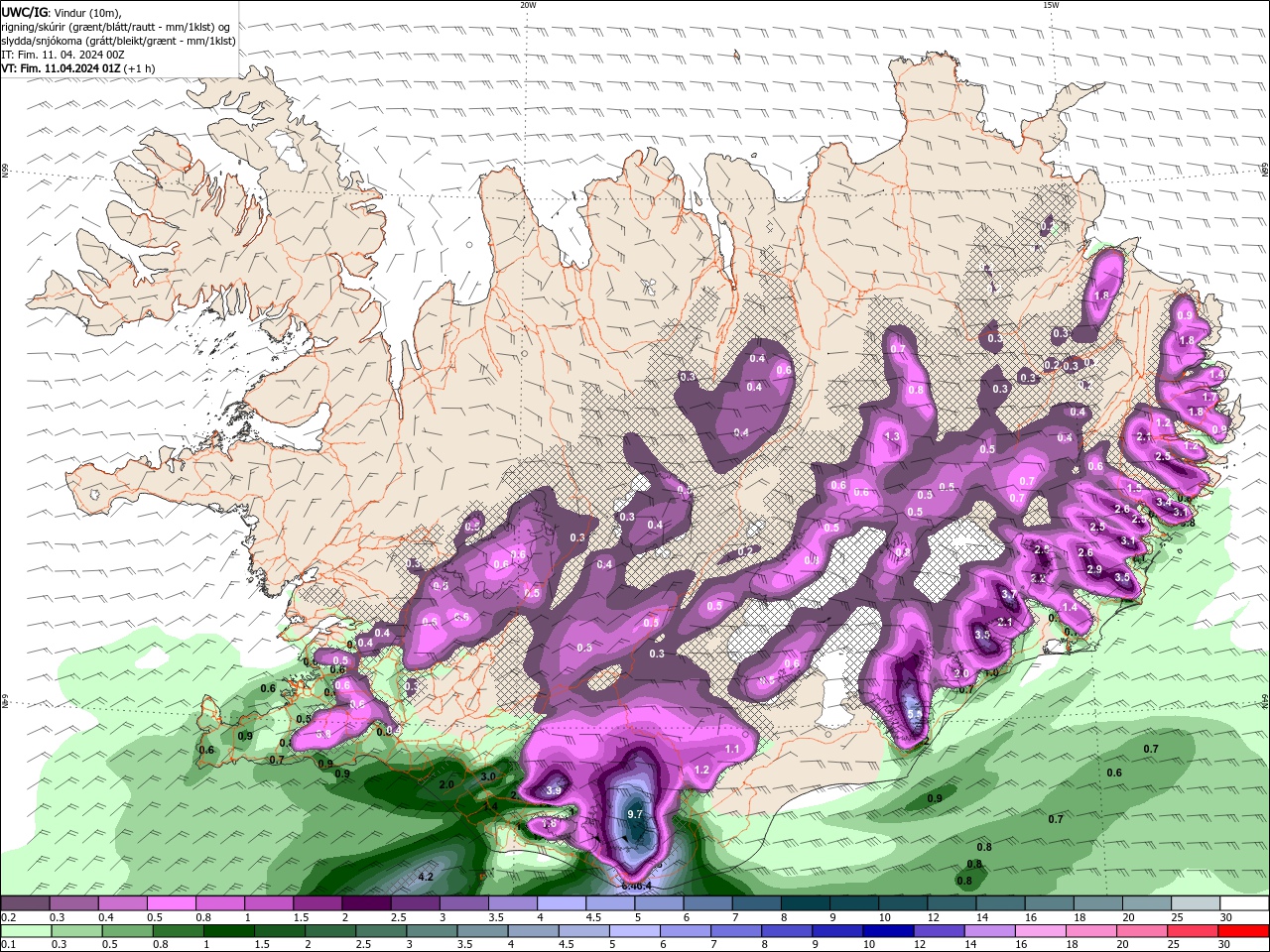Select navy swatch between 10 and 12, rain legend
The width and height of the screenshot is (1270, 952).
(x=888, y=931)
